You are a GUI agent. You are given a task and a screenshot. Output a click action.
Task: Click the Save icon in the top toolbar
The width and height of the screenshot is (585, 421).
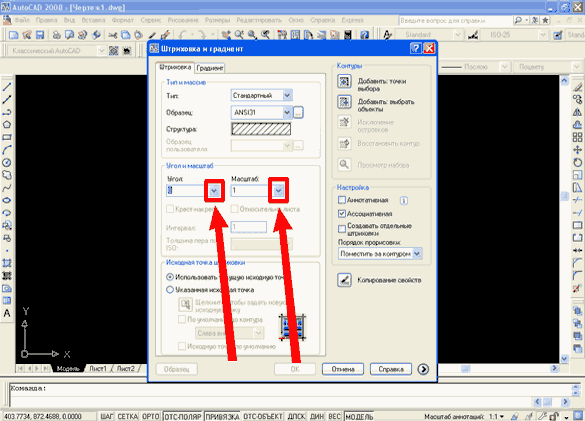(x=40, y=35)
